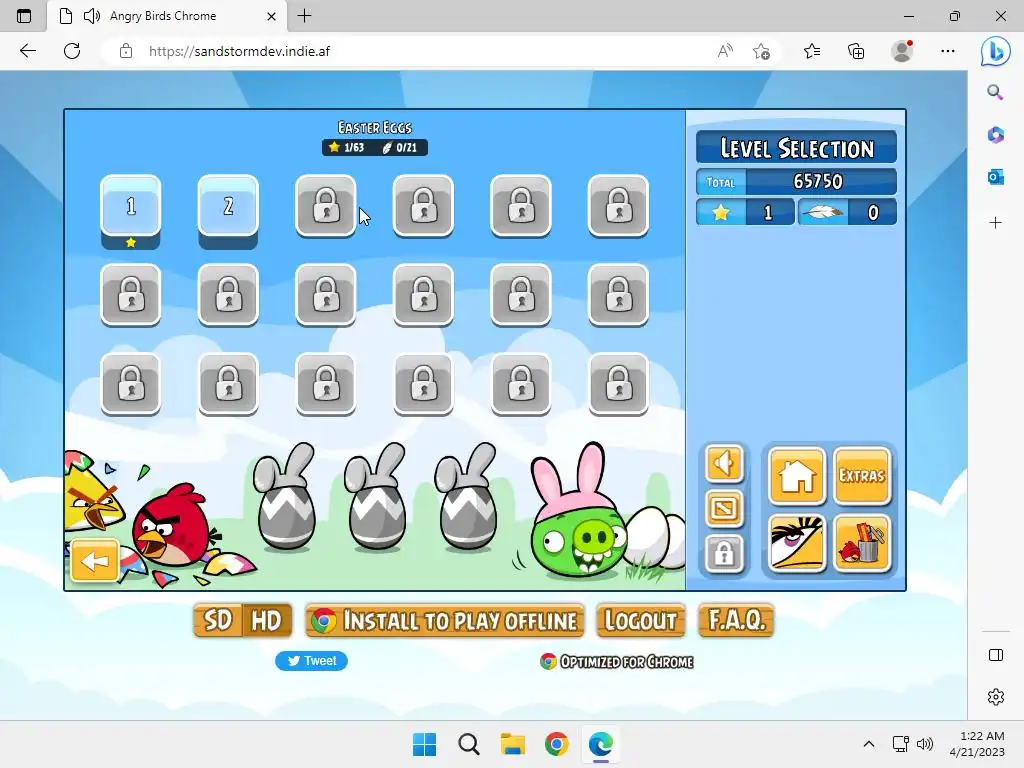This screenshot has height=768, width=1024.
Task: Click the browser back arrow
Action: 27,51
